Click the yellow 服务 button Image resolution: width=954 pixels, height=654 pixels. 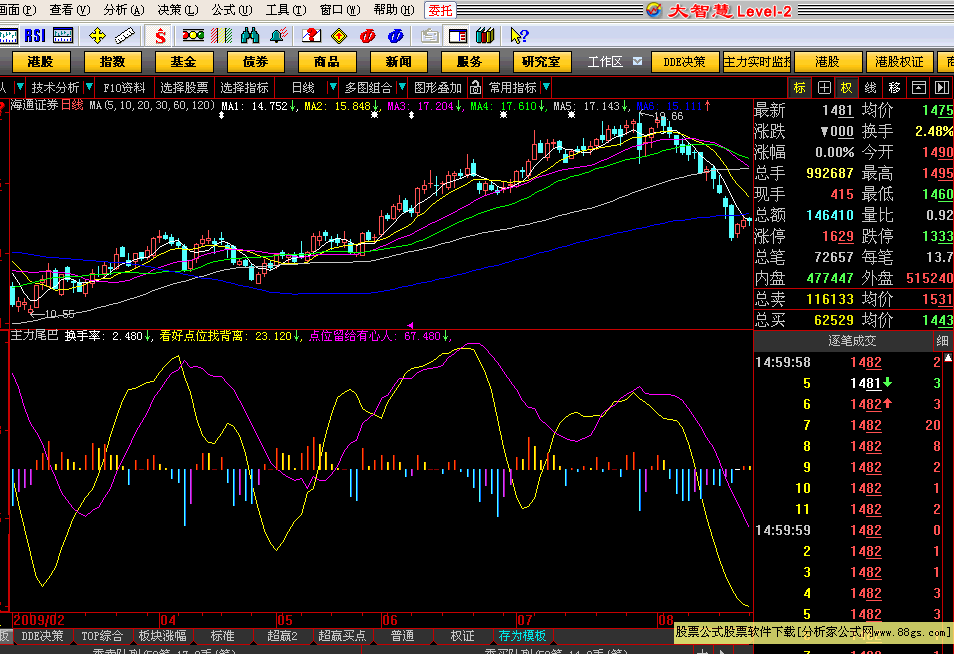(x=470, y=62)
